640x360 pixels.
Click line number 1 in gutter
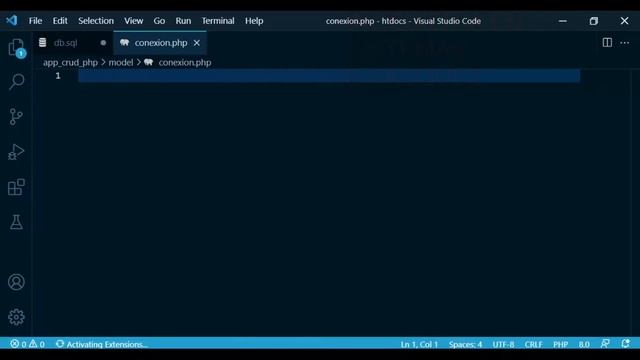(x=58, y=76)
